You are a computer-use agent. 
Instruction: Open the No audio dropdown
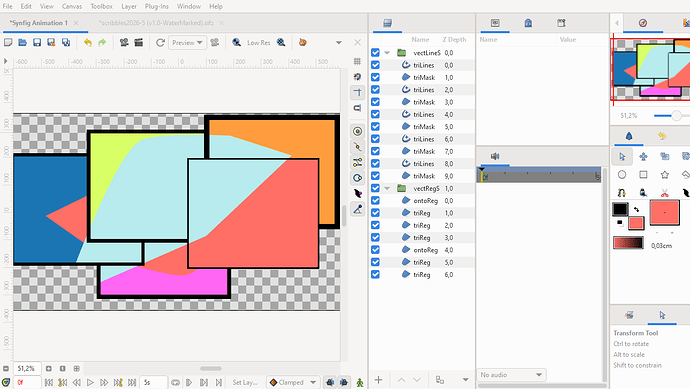pyautogui.click(x=511, y=375)
